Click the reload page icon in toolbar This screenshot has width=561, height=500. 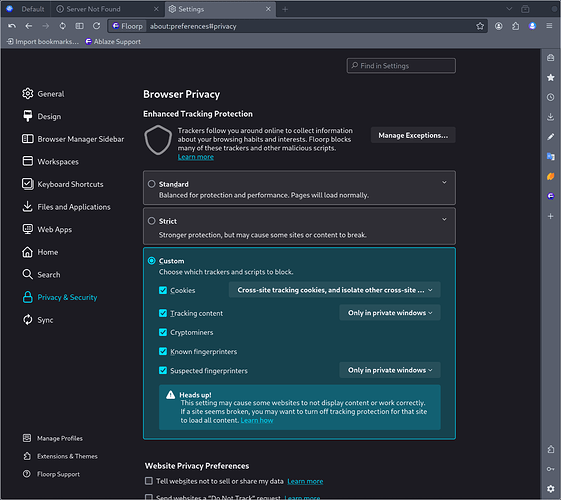click(x=96, y=26)
